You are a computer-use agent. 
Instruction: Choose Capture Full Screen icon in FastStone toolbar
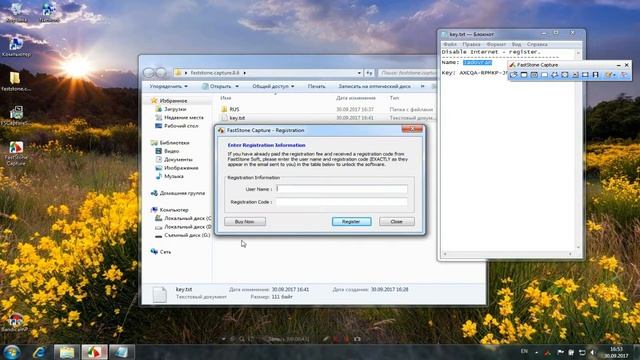(x=565, y=75)
